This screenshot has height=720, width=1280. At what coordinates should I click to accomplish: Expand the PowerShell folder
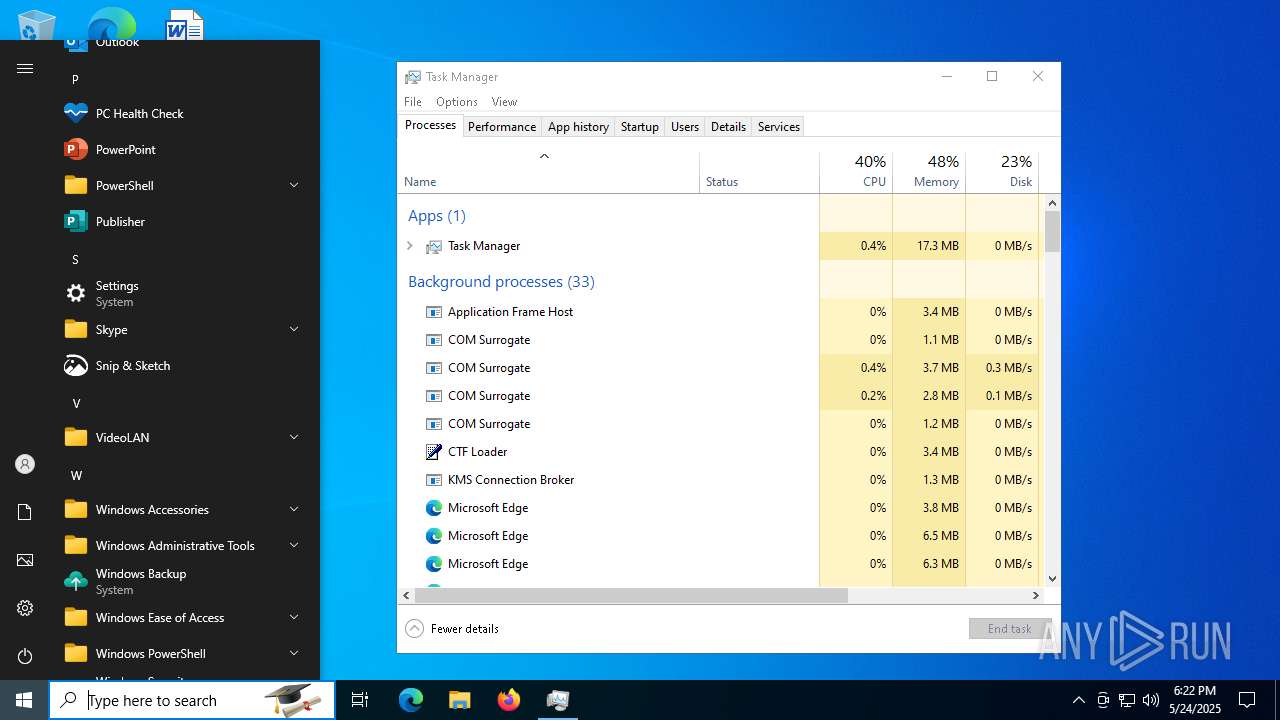pyautogui.click(x=182, y=185)
